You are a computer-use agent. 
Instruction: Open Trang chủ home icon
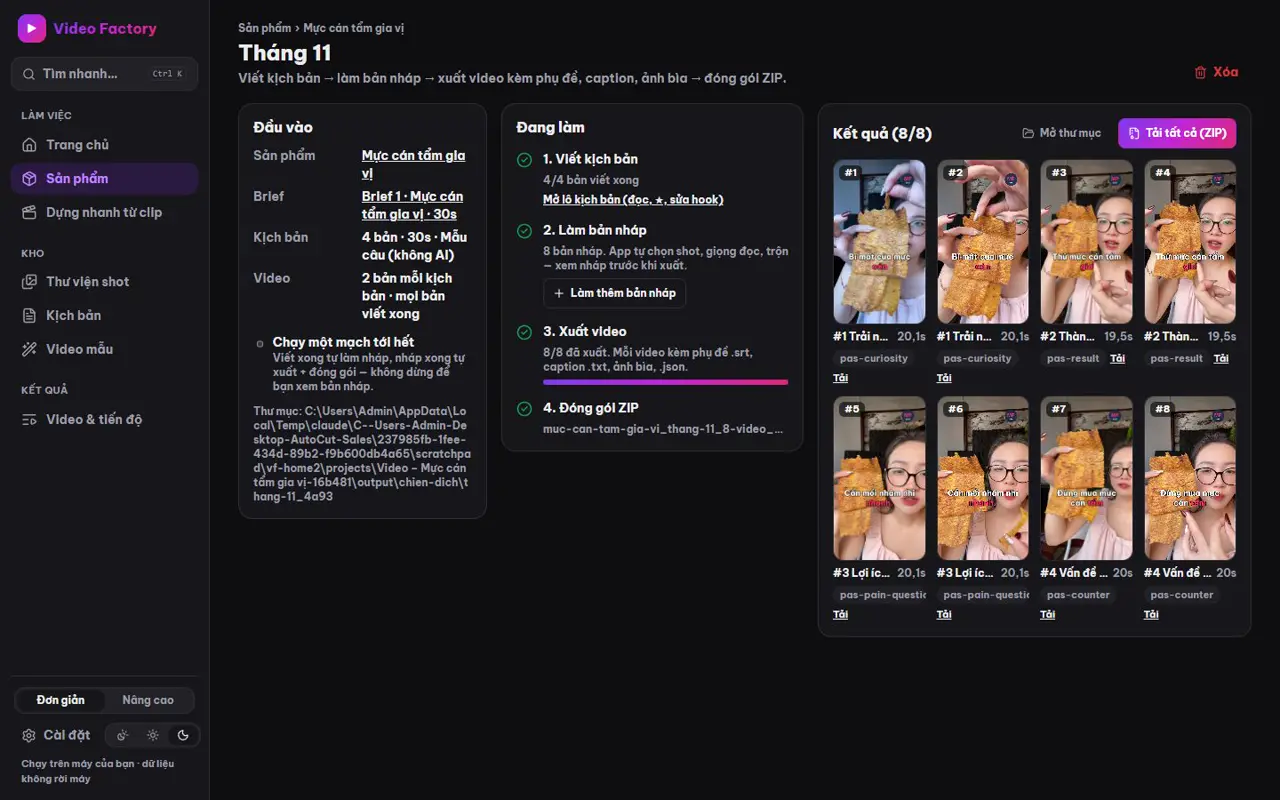click(29, 145)
